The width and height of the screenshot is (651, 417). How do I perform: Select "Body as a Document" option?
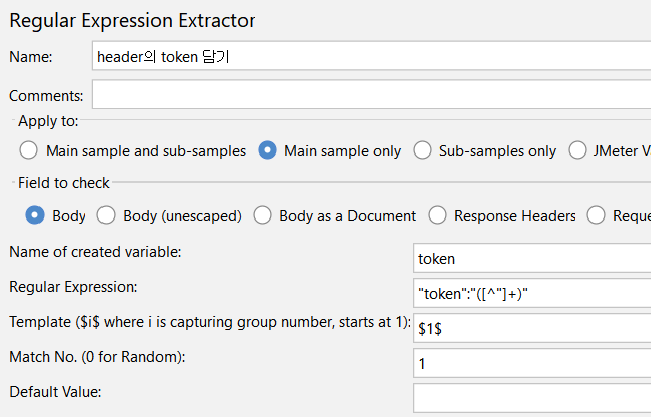pos(262,215)
